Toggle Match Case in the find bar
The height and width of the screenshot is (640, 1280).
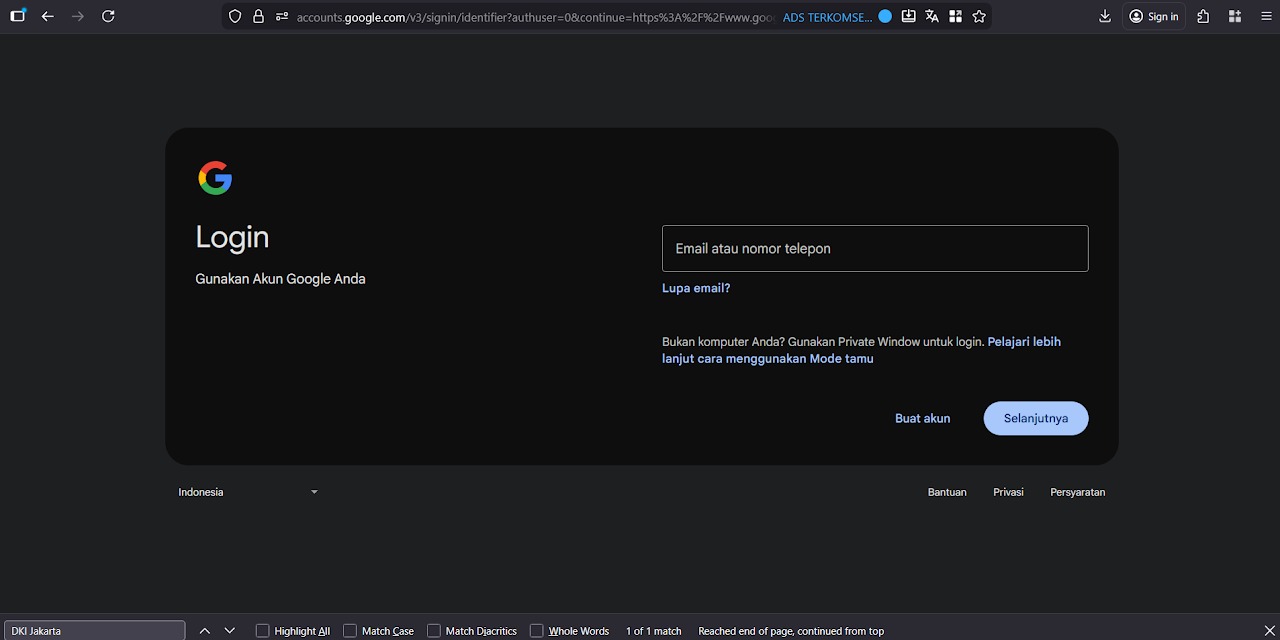tap(350, 630)
